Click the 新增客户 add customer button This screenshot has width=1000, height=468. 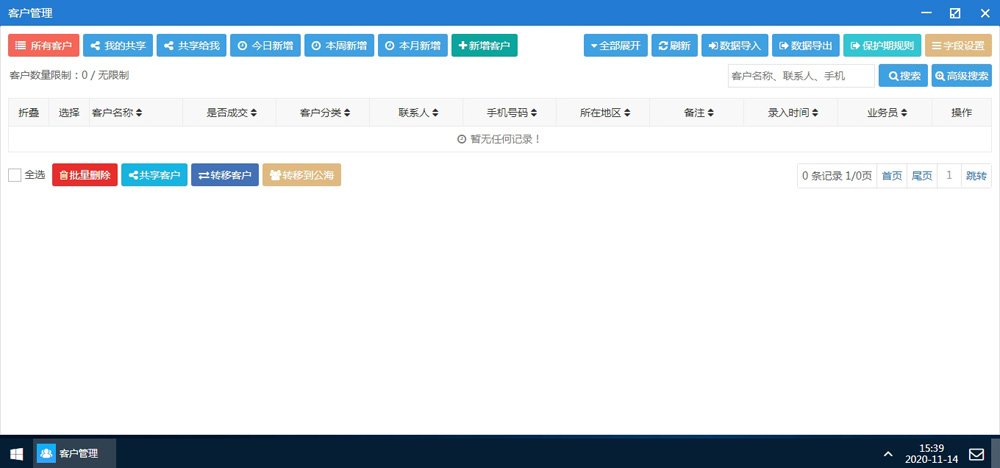click(484, 46)
